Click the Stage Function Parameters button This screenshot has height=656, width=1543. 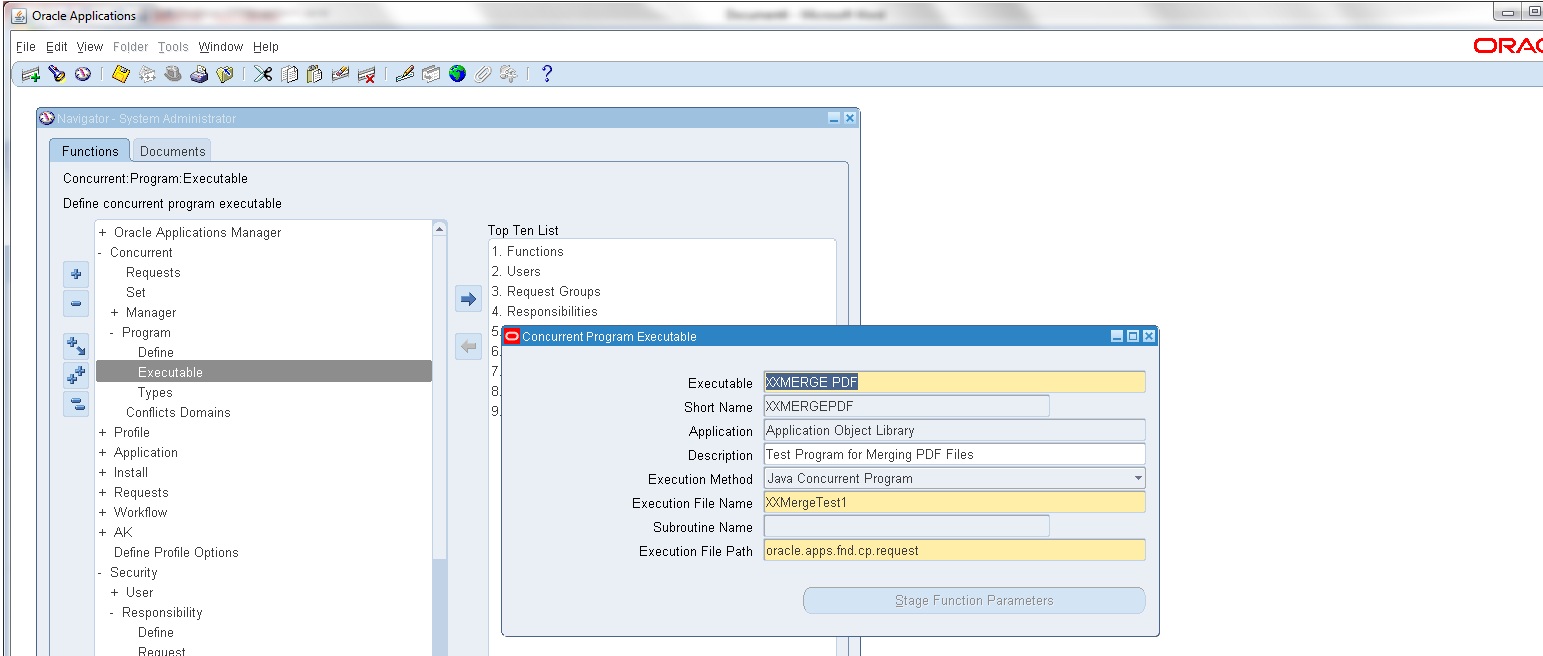974,601
